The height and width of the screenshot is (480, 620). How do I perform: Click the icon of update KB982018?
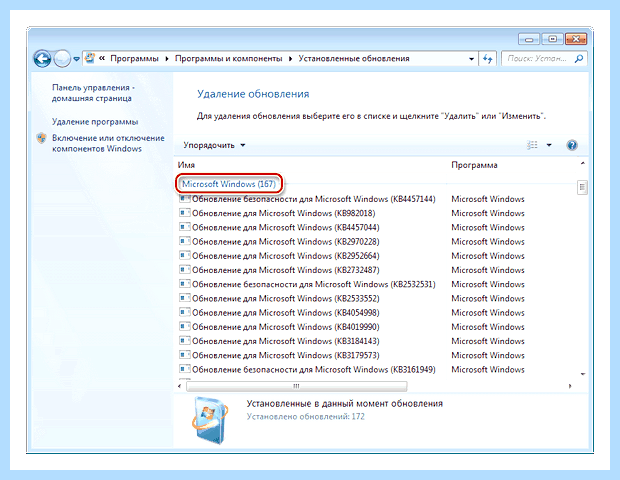[x=184, y=213]
